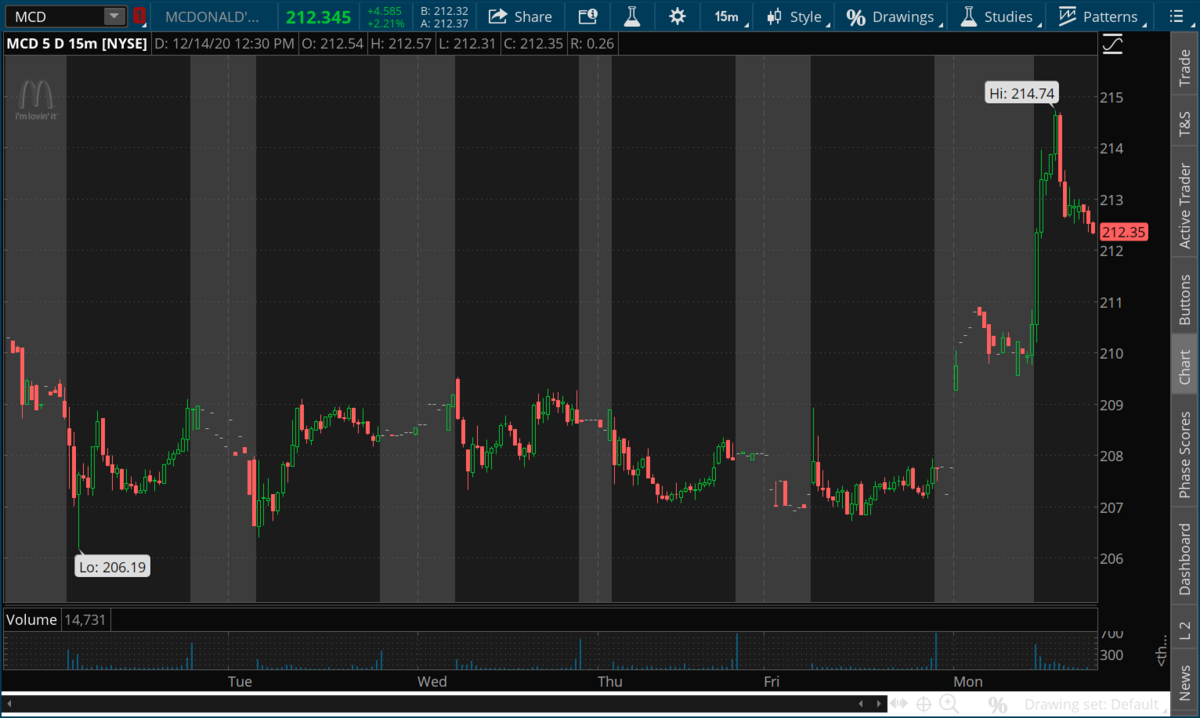Image resolution: width=1200 pixels, height=718 pixels.
Task: Open the symbol dropdown arrow next to MCD
Action: [x=115, y=16]
